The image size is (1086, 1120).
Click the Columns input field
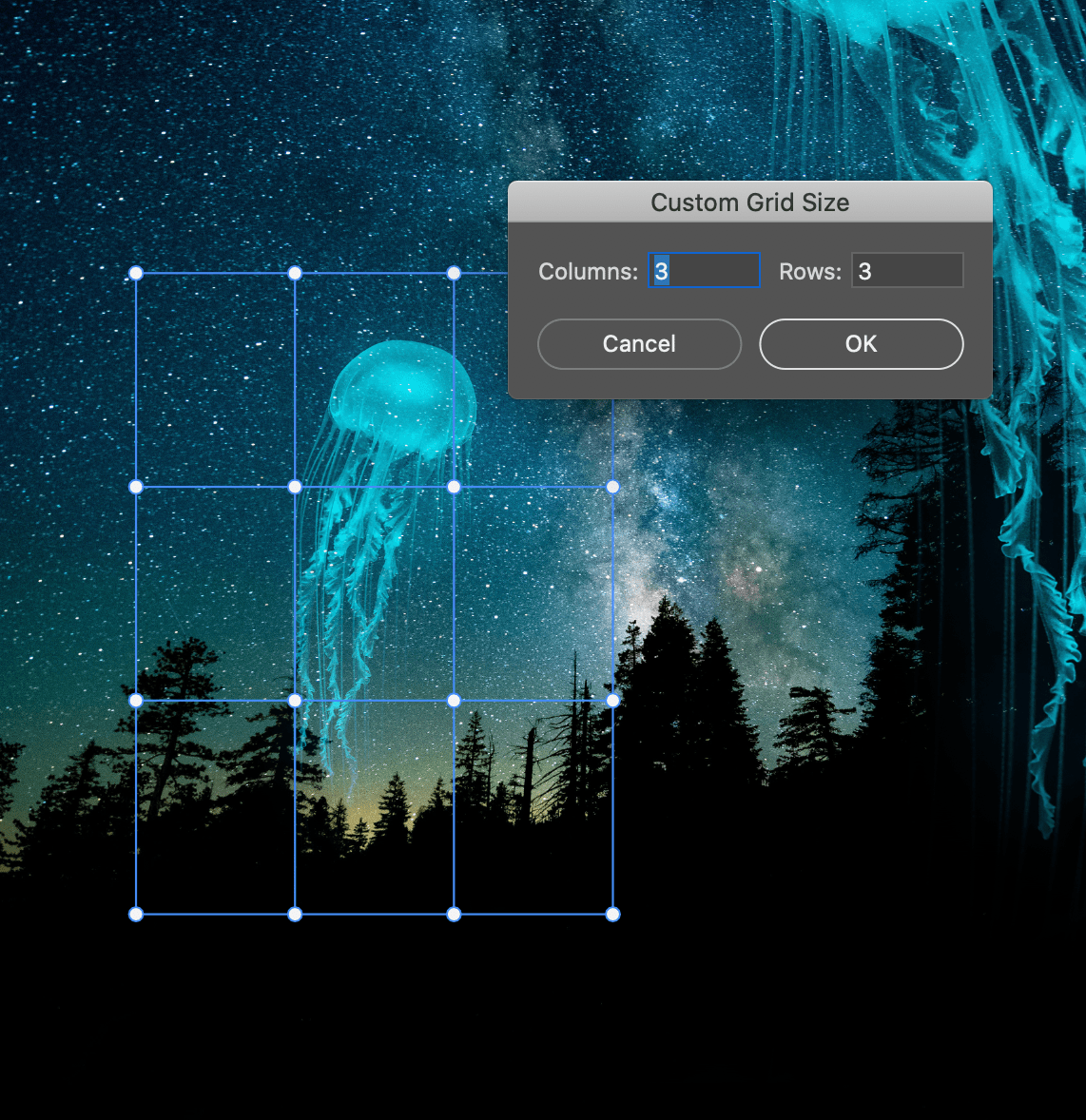pyautogui.click(x=704, y=271)
